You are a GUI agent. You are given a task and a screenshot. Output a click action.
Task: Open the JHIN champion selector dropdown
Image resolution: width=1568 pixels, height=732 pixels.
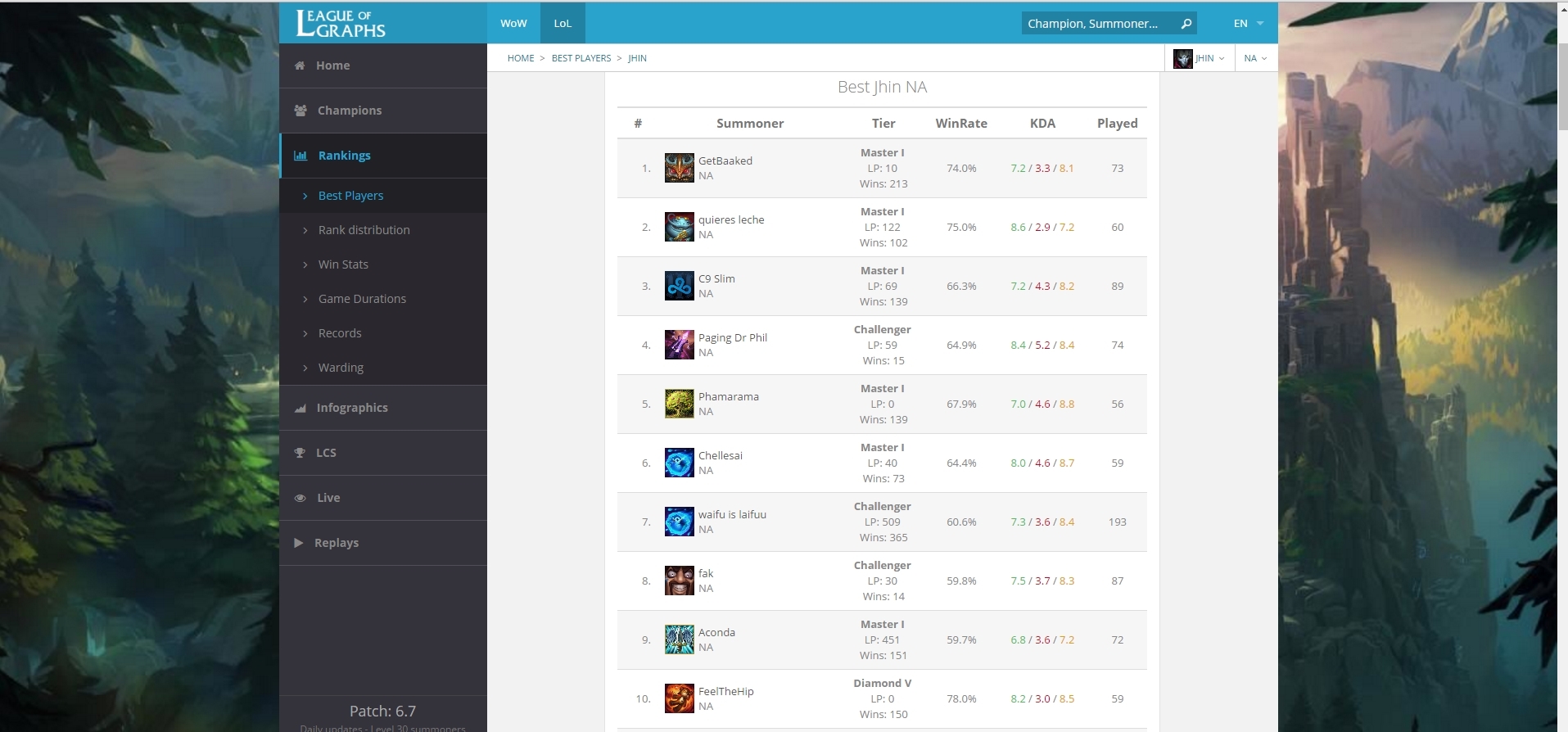(x=1200, y=58)
